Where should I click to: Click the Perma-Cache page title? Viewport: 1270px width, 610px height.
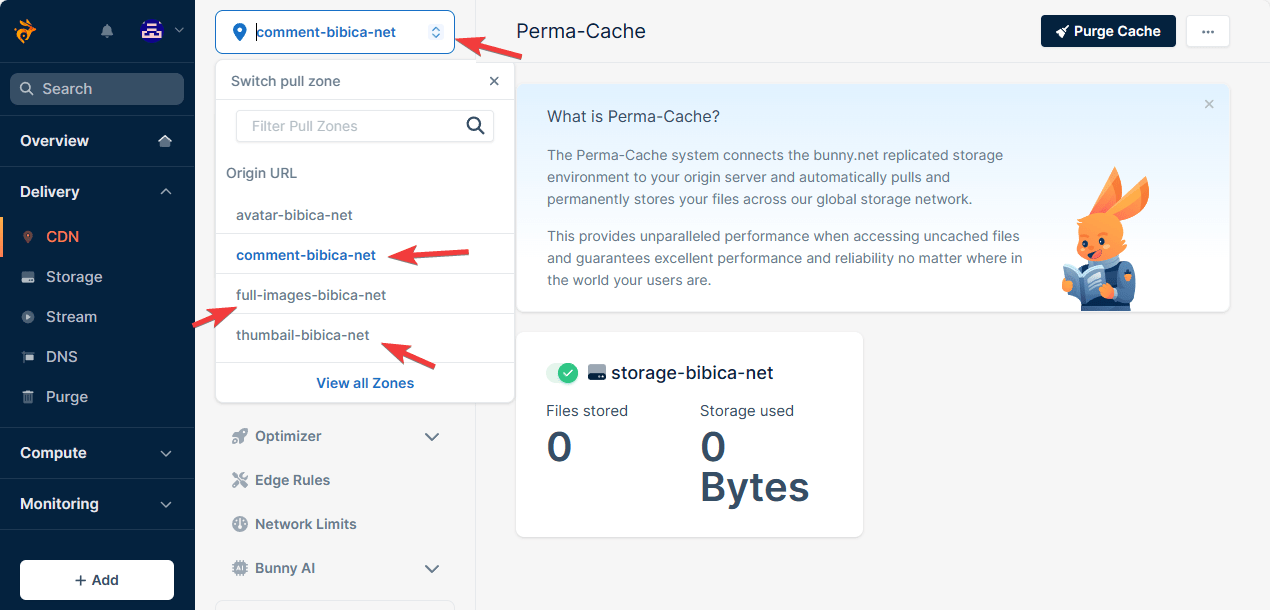pyautogui.click(x=581, y=31)
